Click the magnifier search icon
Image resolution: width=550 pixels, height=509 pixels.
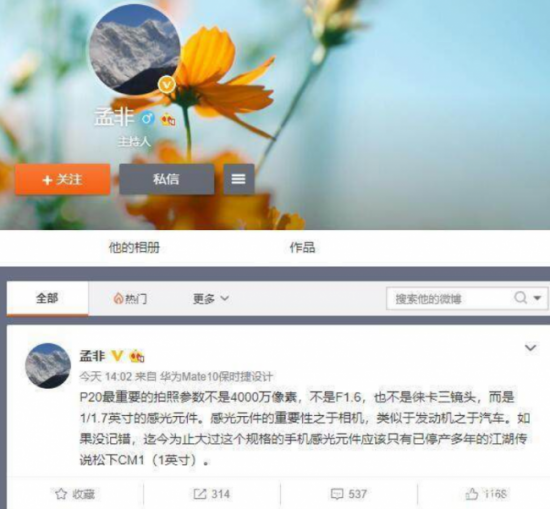(521, 298)
